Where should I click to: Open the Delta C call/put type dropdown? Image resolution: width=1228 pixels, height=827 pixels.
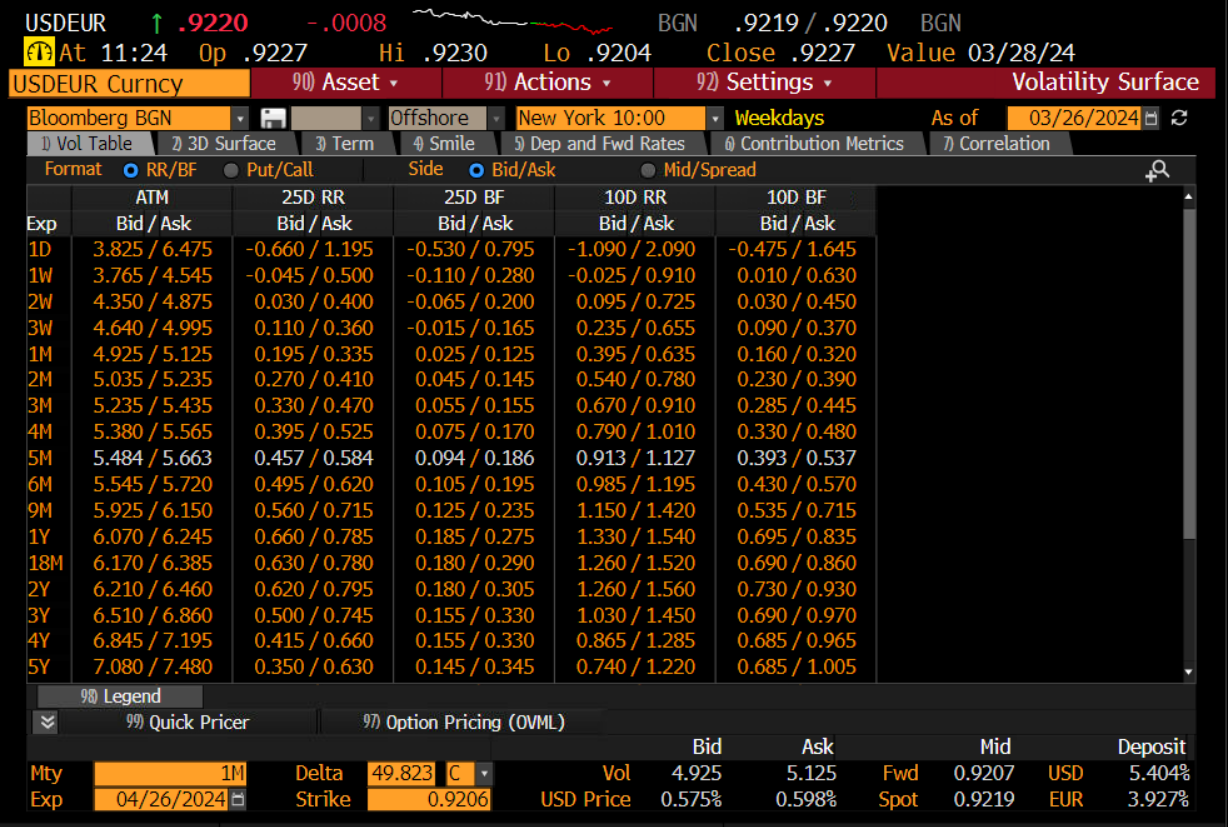[484, 773]
